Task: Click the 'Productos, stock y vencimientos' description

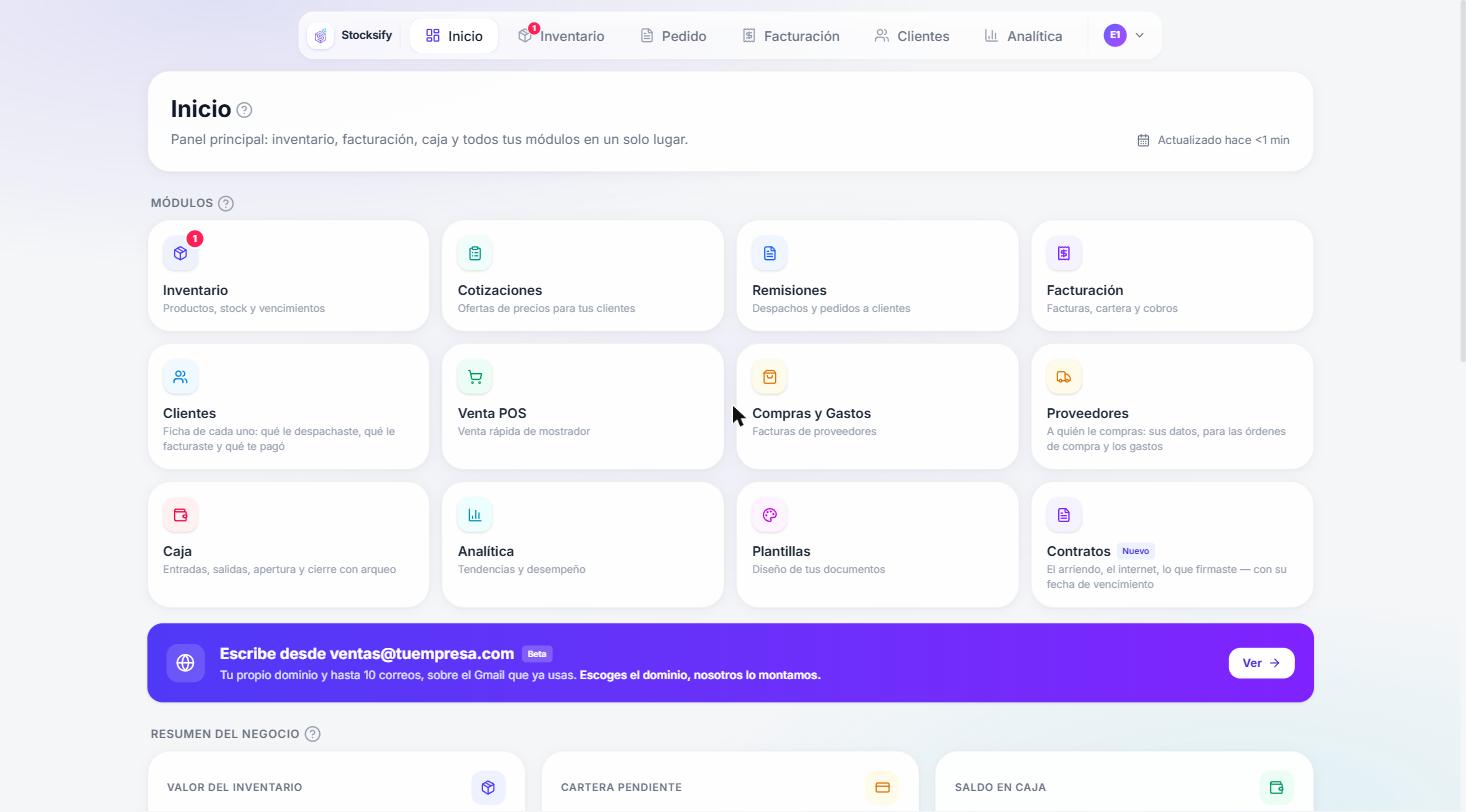Action: (x=244, y=308)
